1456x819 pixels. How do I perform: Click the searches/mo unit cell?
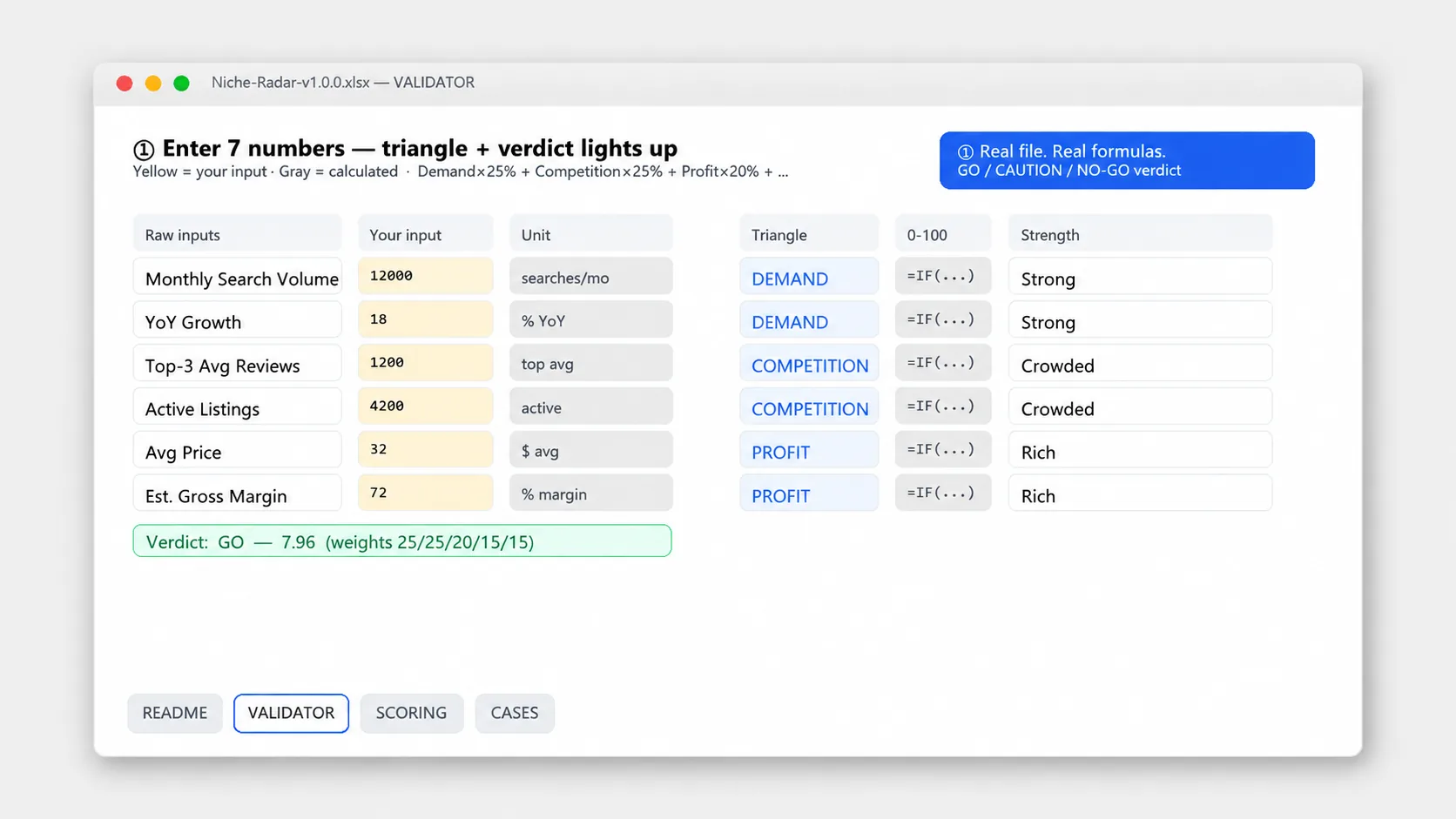591,276
